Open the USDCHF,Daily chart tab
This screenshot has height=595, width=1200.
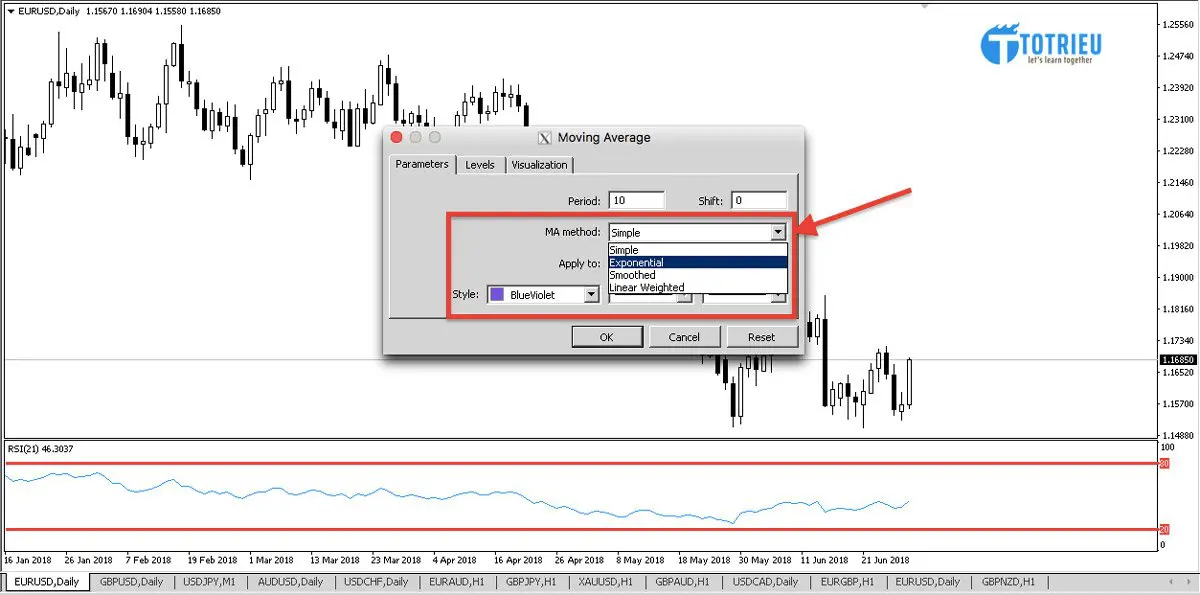point(375,581)
